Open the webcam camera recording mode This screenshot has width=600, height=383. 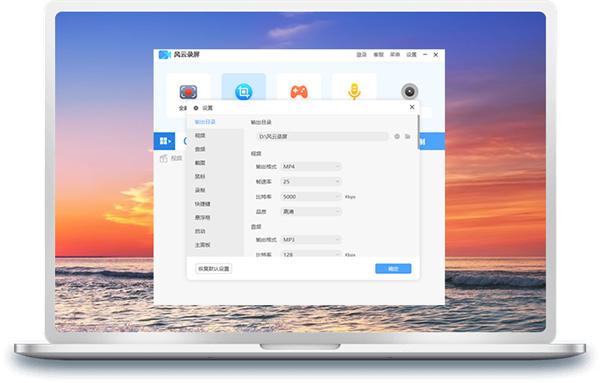point(409,92)
